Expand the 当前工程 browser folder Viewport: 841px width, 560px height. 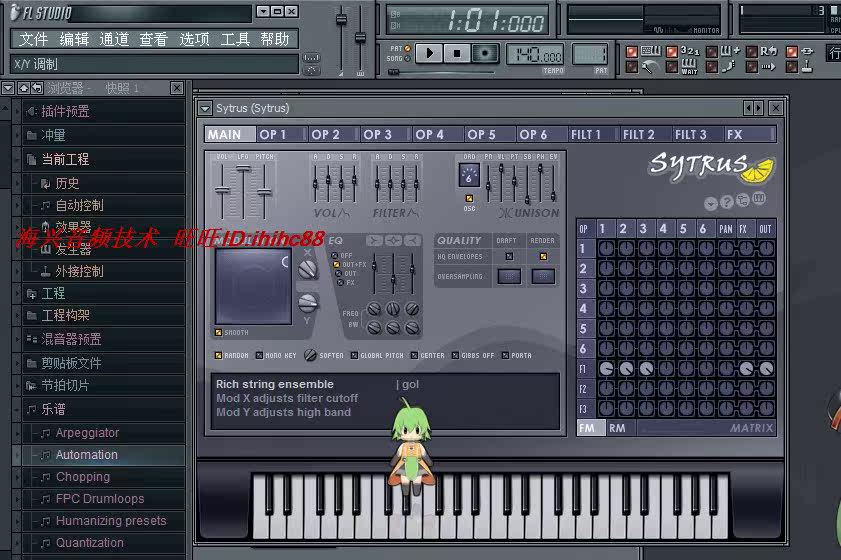point(64,159)
